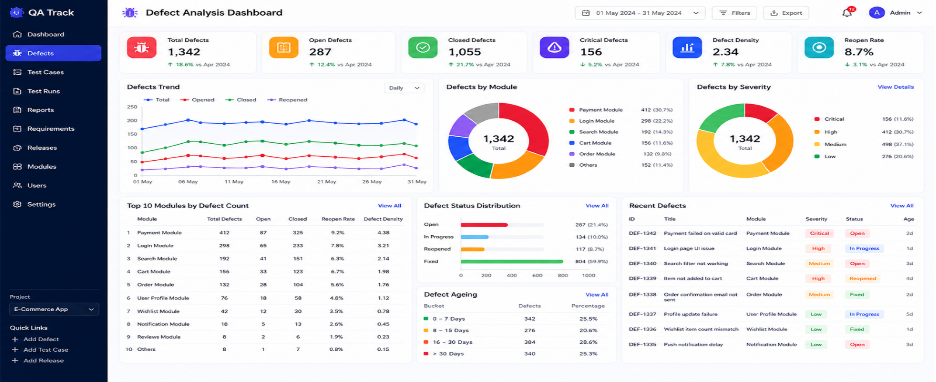This screenshot has height=382, width=936.
Task: Click the Reopen Rate eye icon
Action: click(x=819, y=48)
